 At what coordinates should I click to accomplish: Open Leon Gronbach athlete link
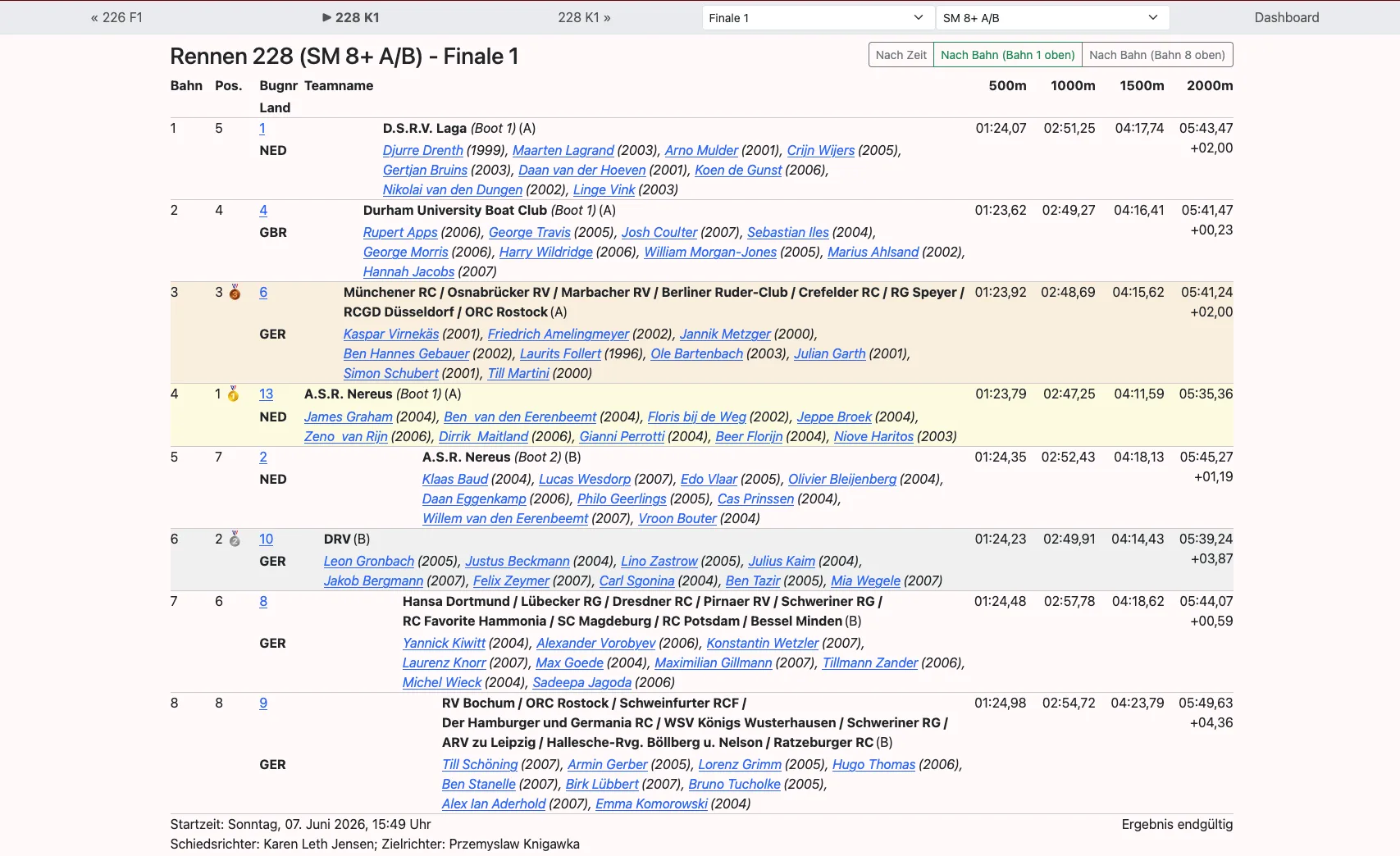point(368,561)
